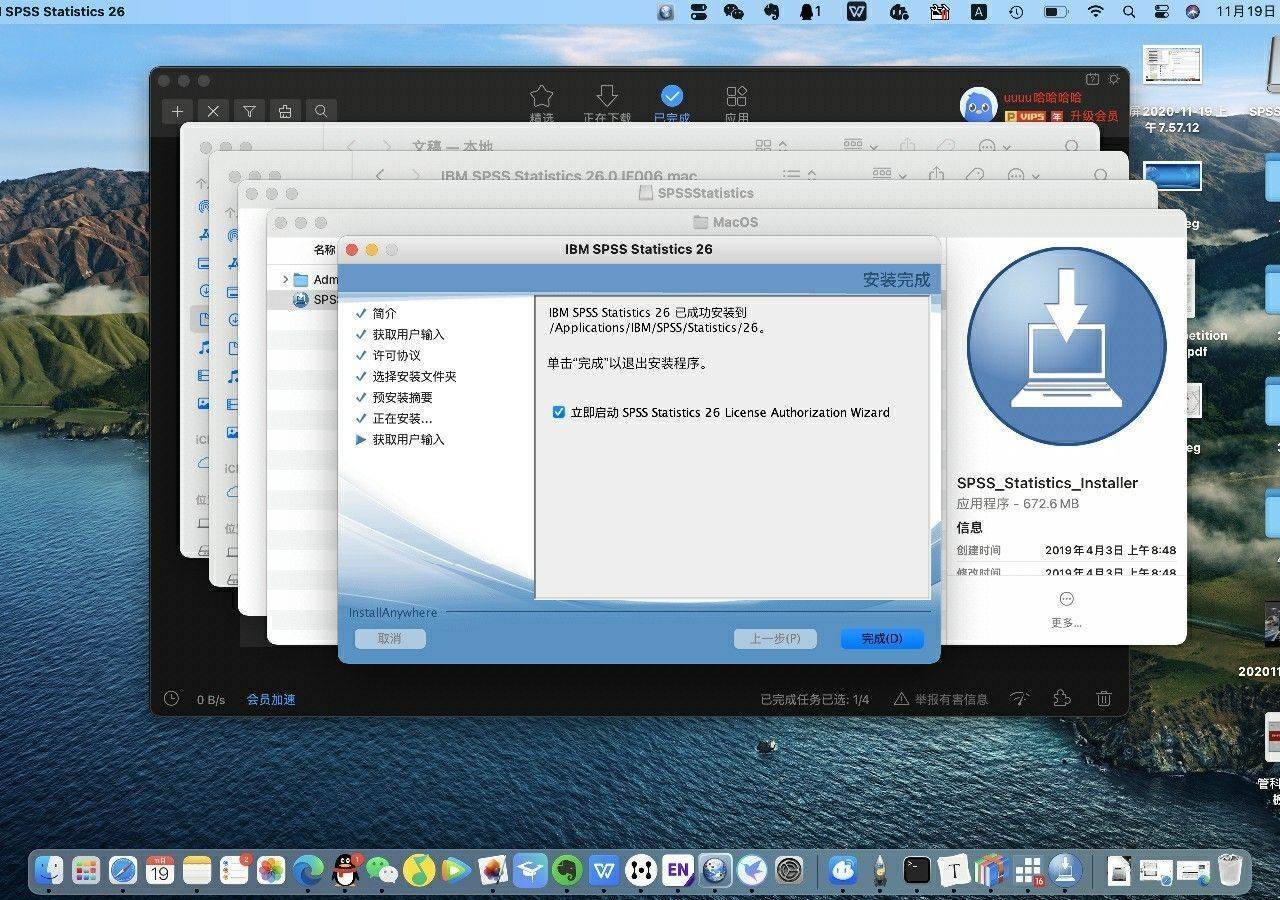
Task: Open the 应用 apps icon in downloader
Action: click(x=737, y=96)
